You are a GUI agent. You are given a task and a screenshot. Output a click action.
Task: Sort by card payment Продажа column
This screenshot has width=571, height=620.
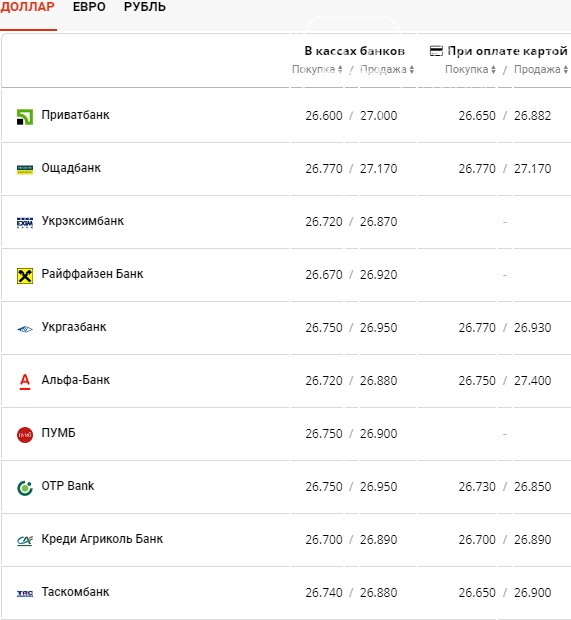point(541,70)
